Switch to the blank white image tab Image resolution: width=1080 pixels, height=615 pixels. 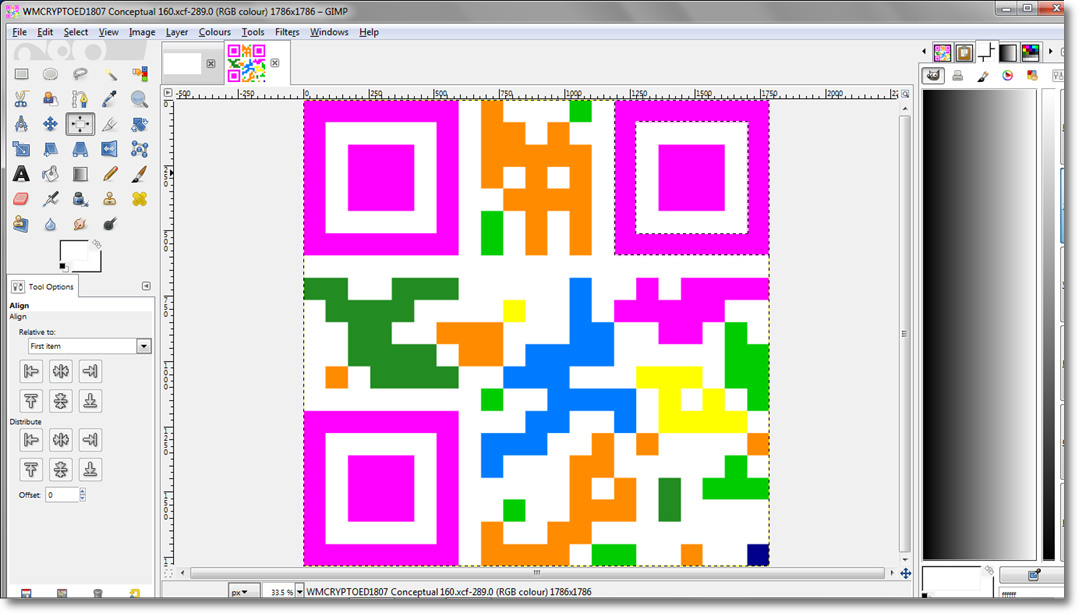tap(183, 63)
